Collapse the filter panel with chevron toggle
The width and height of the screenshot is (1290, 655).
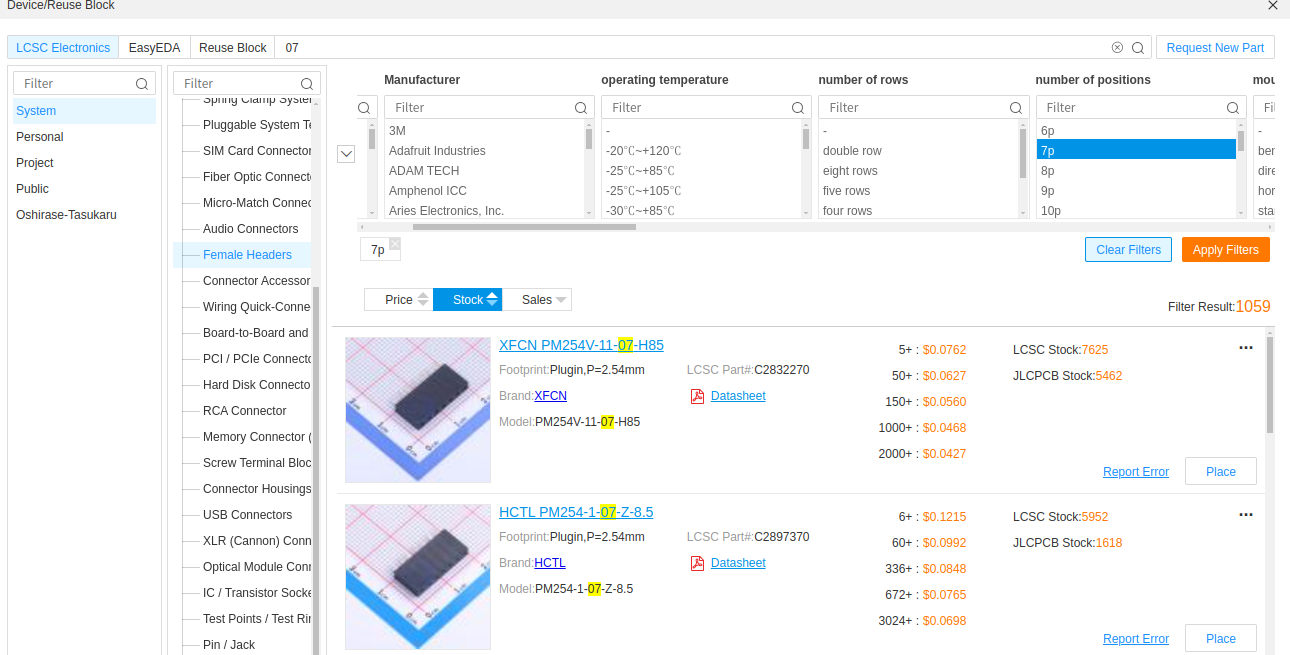(346, 154)
